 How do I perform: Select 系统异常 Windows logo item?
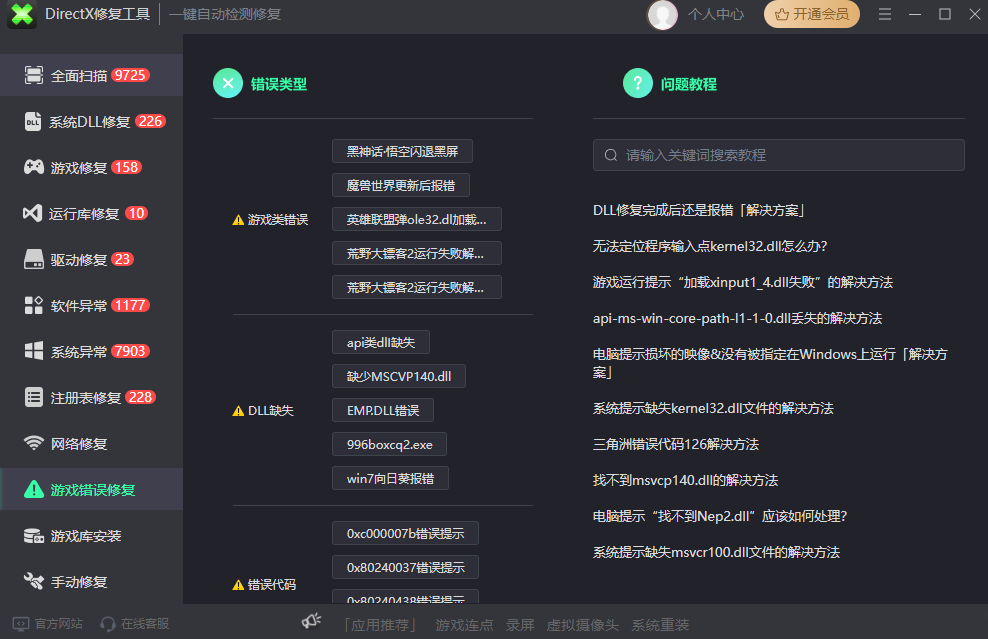click(x=34, y=351)
